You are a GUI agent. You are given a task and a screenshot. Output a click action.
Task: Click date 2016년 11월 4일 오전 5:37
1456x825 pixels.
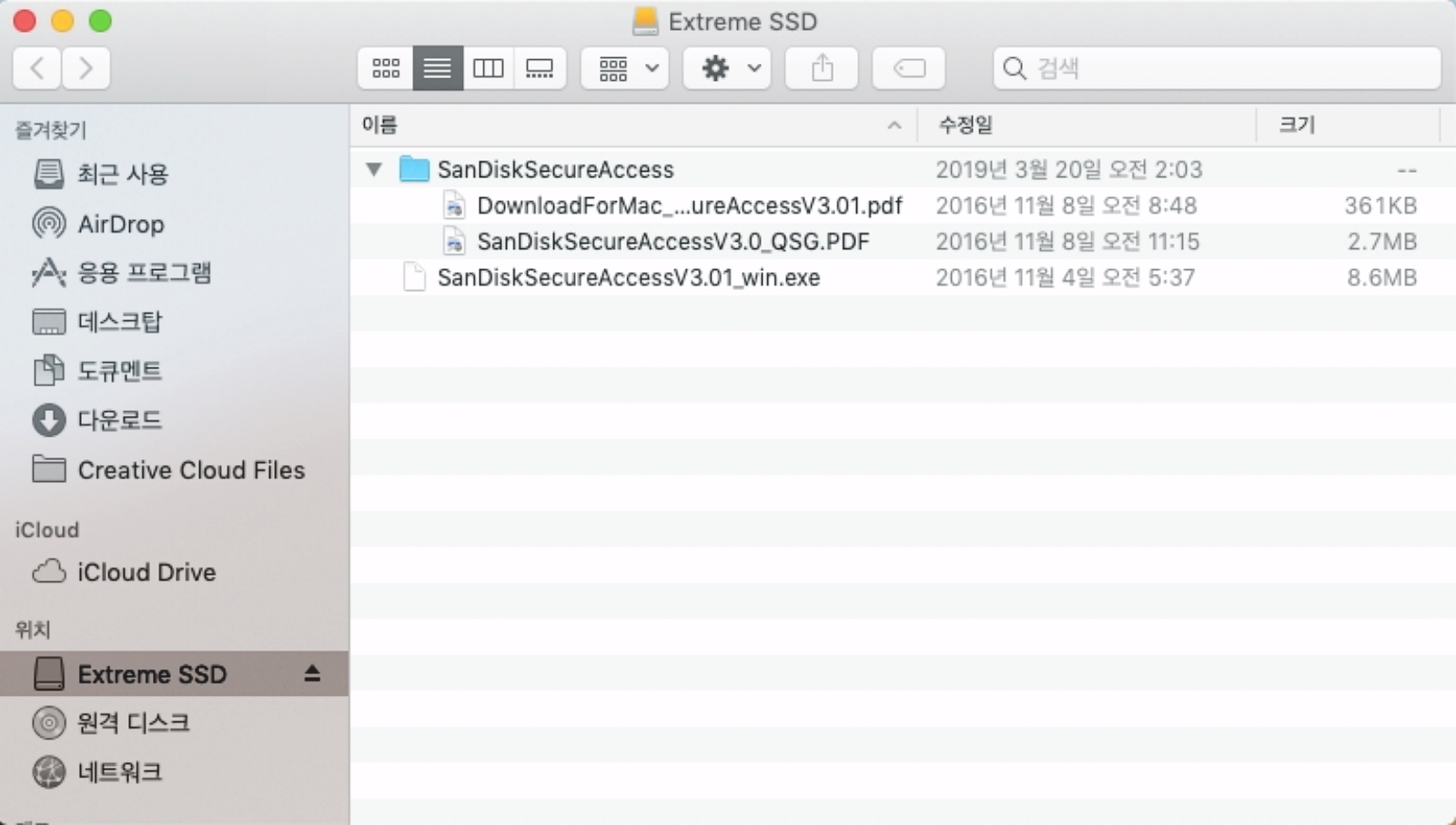(1065, 277)
